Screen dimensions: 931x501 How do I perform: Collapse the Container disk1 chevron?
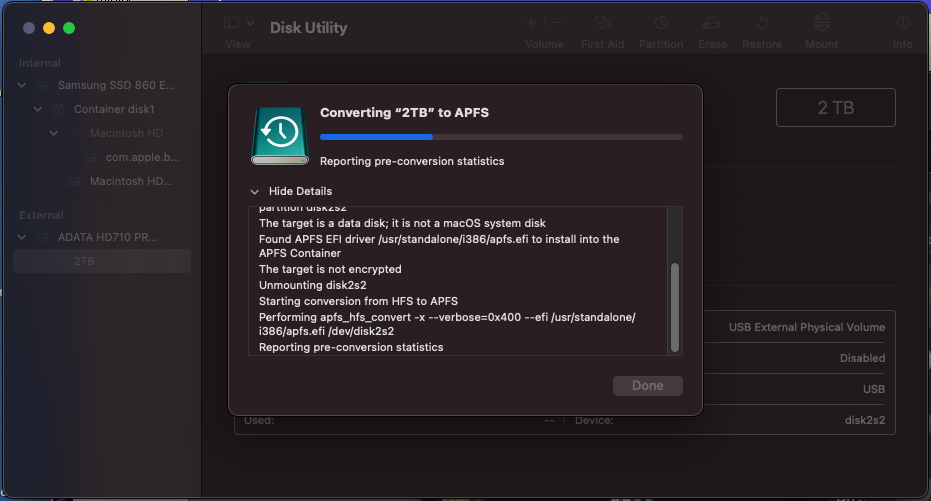tap(38, 109)
